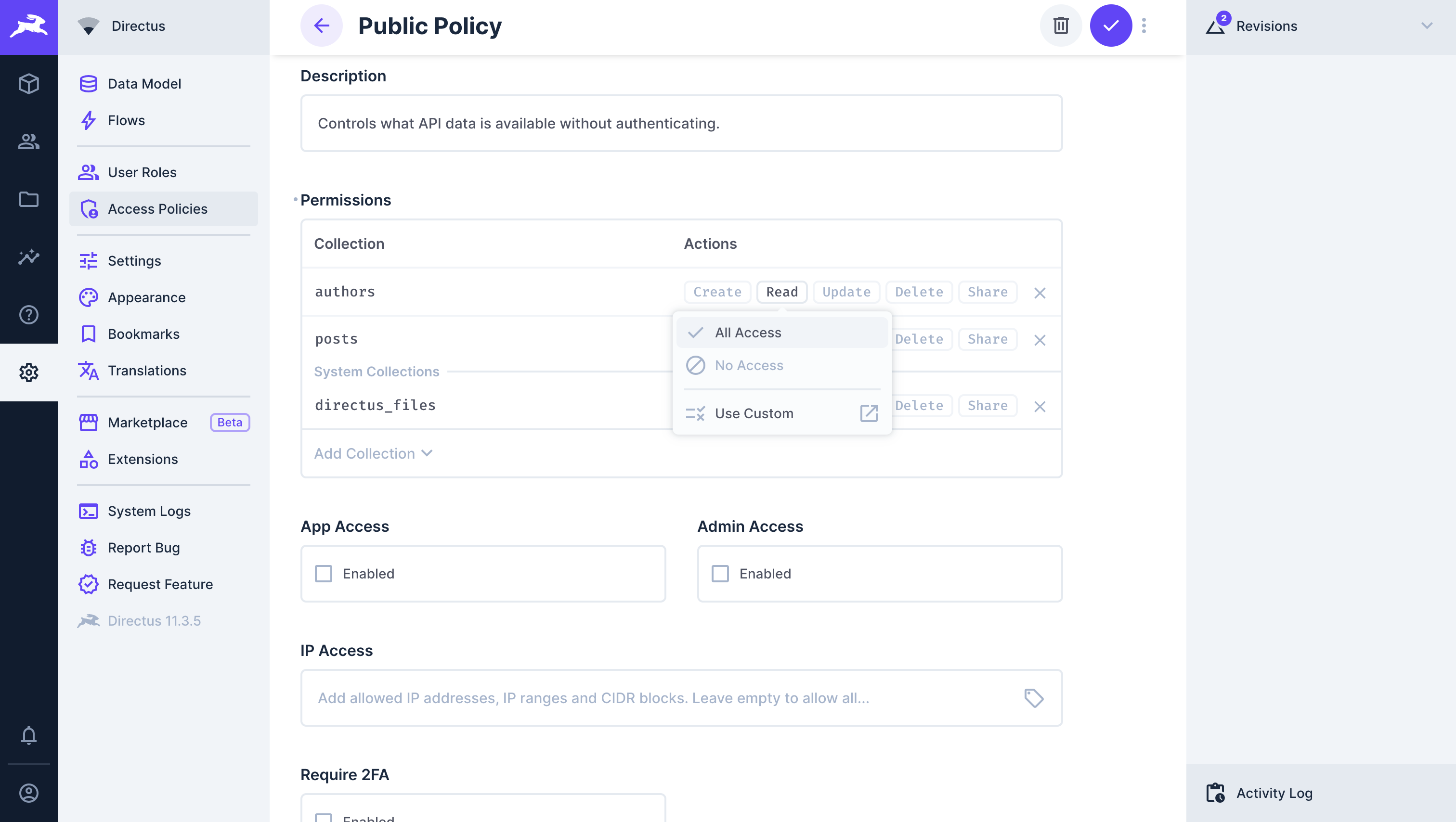Enable the App Access checkbox
This screenshot has height=822, width=1456.
[x=323, y=573]
